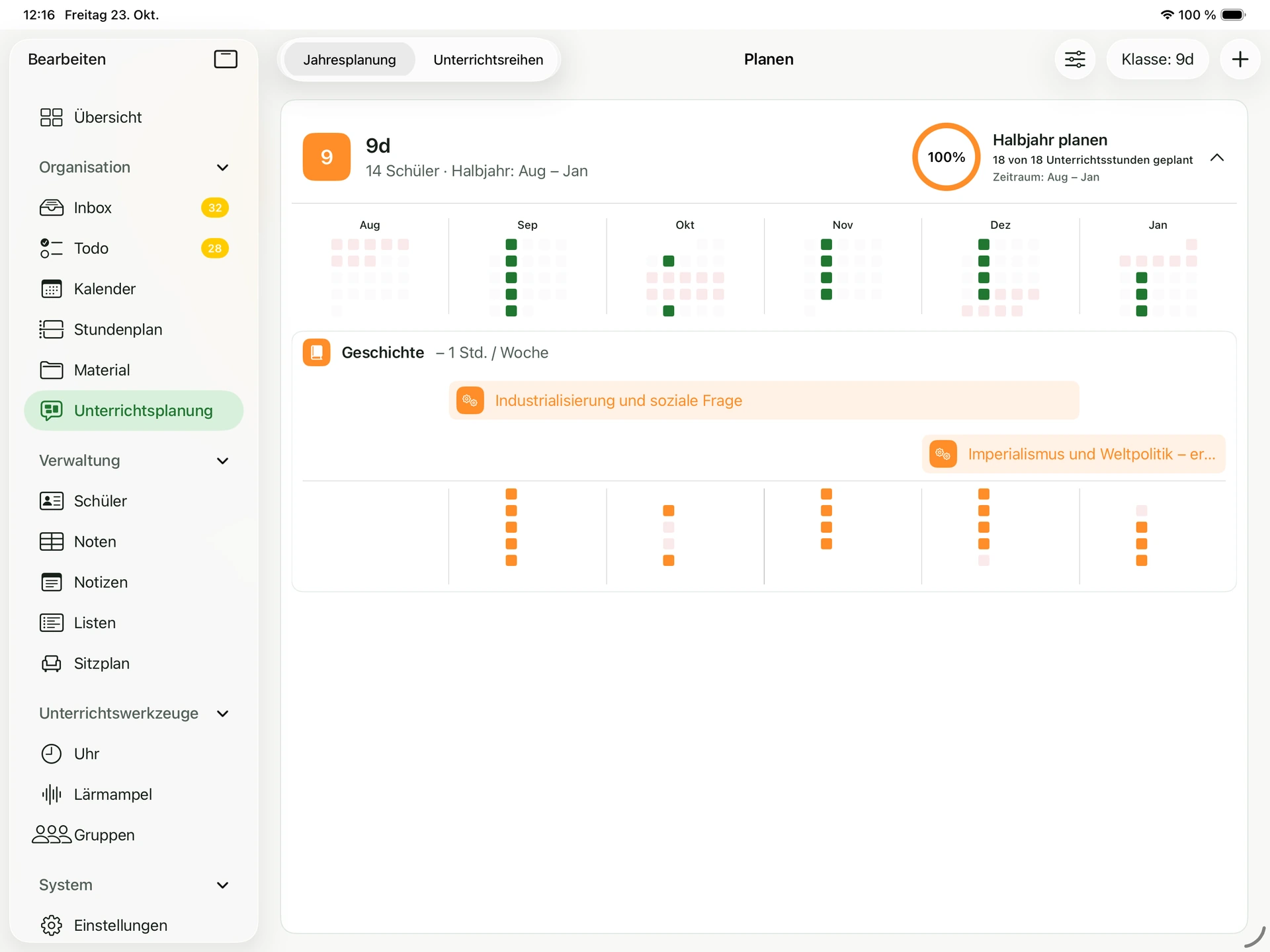The height and width of the screenshot is (952, 1270).
Task: Click the orange 9 class badge
Action: 327,157
